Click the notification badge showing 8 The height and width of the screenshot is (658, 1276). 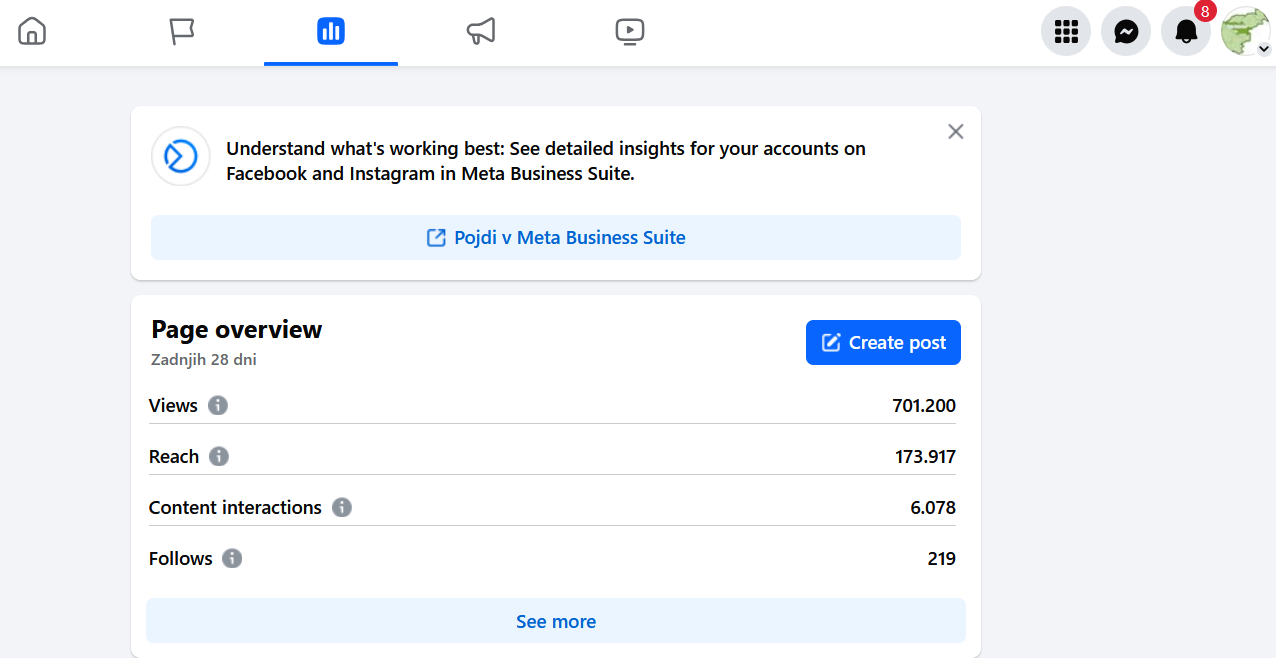coord(1205,11)
